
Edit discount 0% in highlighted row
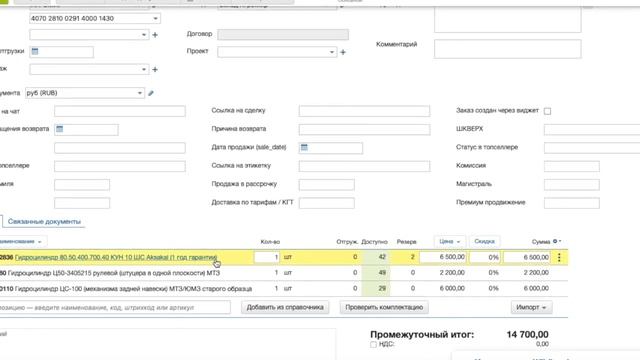pyautogui.click(x=485, y=258)
